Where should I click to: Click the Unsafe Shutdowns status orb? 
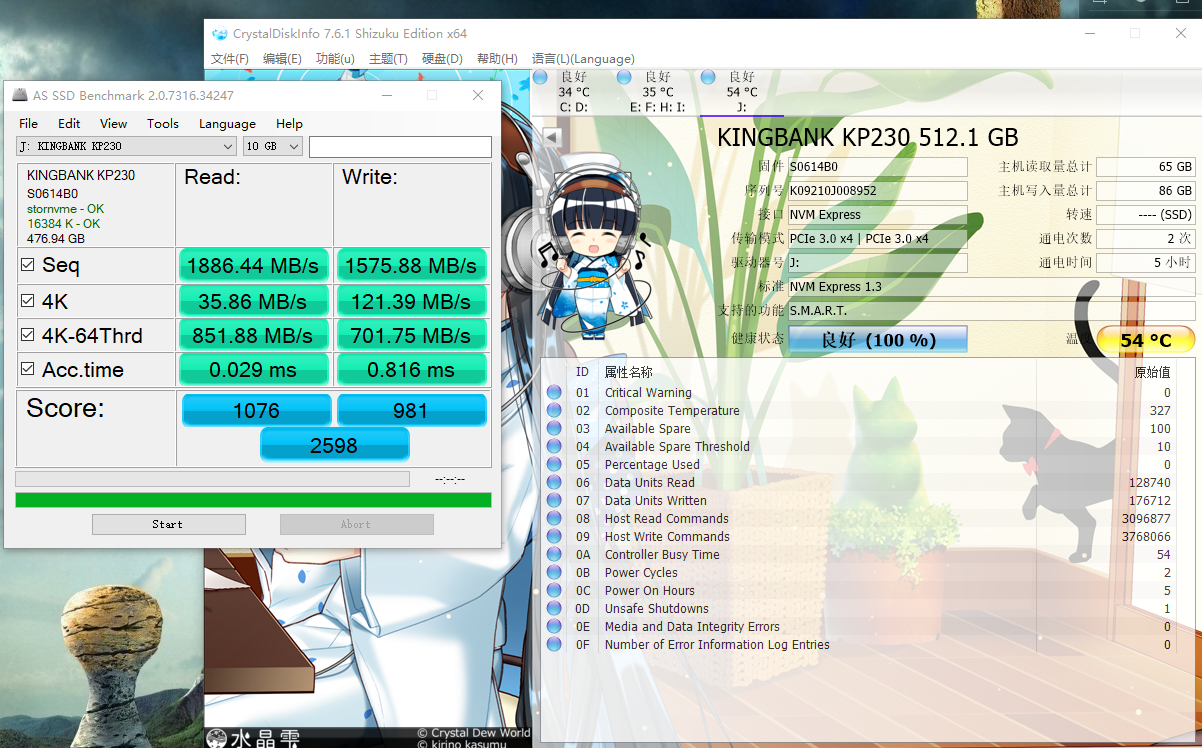coord(554,609)
